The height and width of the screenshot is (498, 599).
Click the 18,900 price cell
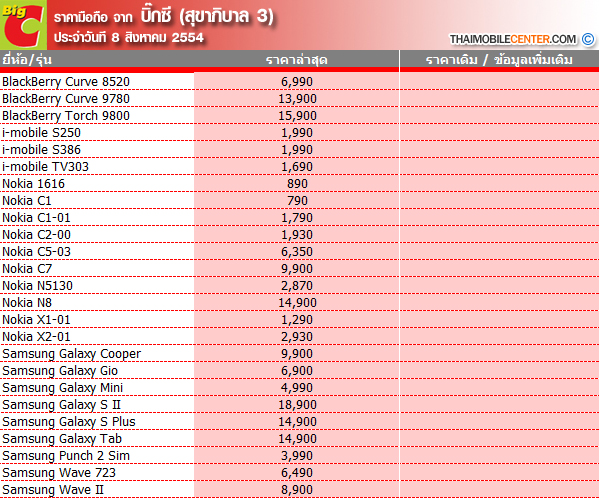click(x=297, y=405)
